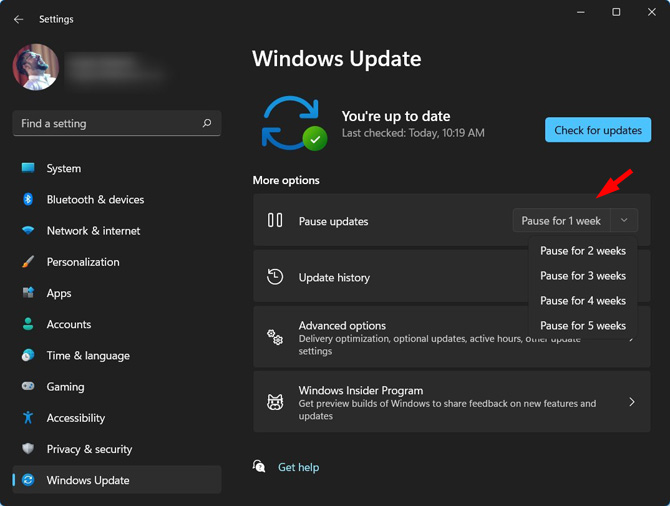Open Network & internet label
This screenshot has height=506, width=670.
click(x=94, y=231)
